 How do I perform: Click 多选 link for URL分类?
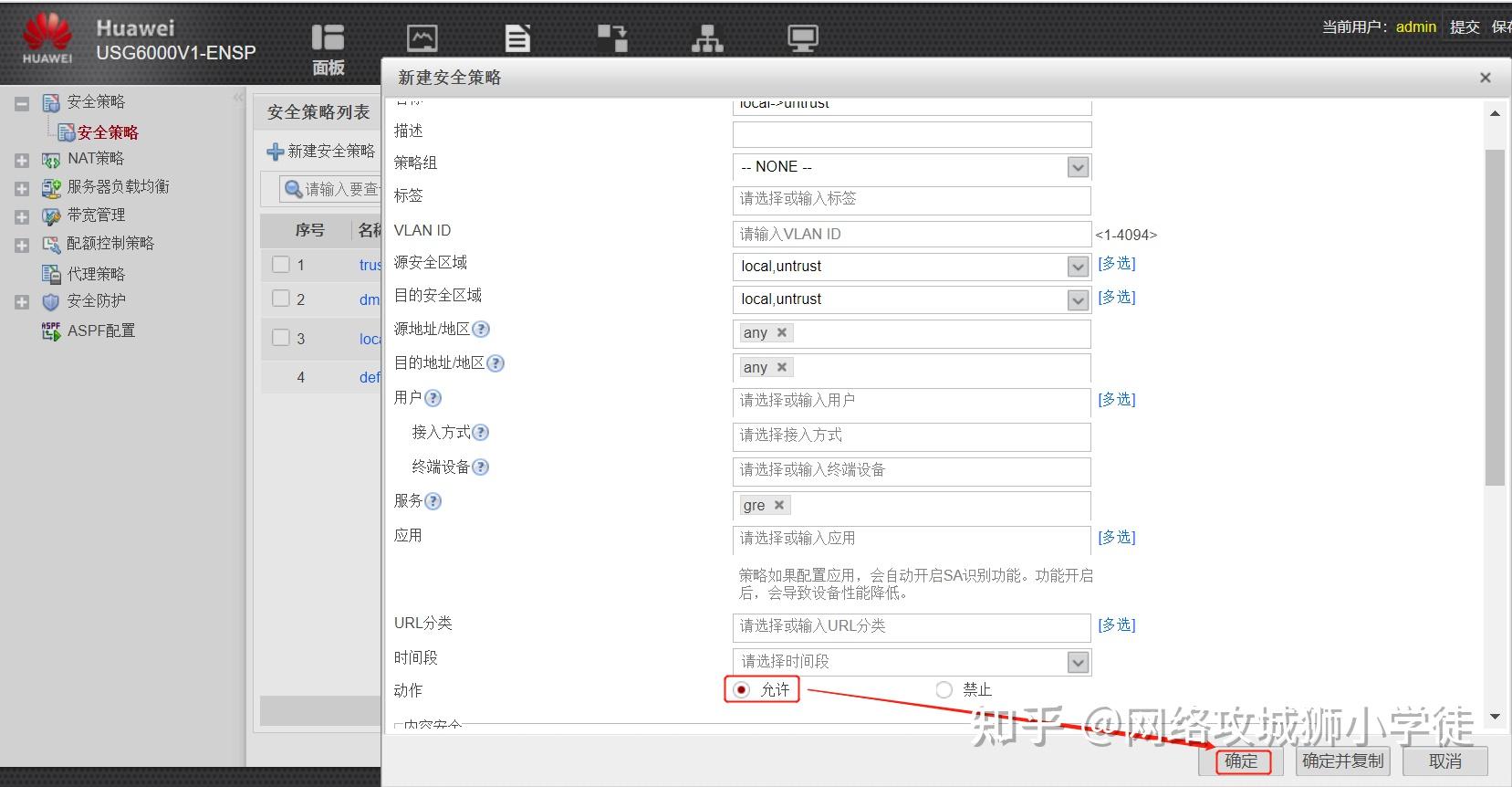pos(1117,625)
